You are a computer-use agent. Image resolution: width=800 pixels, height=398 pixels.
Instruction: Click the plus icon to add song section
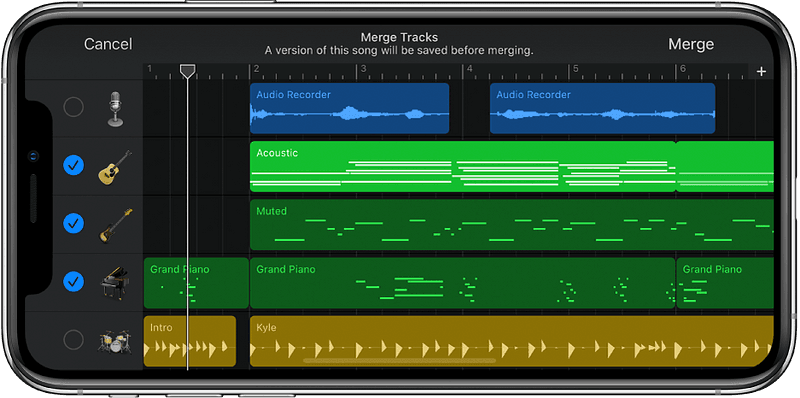tap(761, 71)
